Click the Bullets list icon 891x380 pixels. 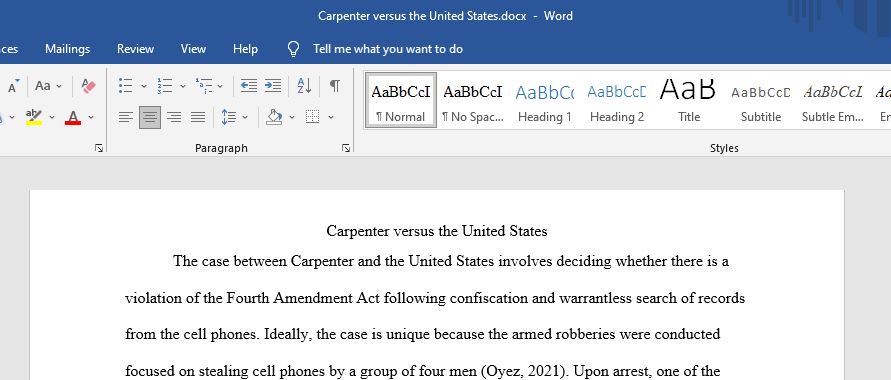point(126,86)
